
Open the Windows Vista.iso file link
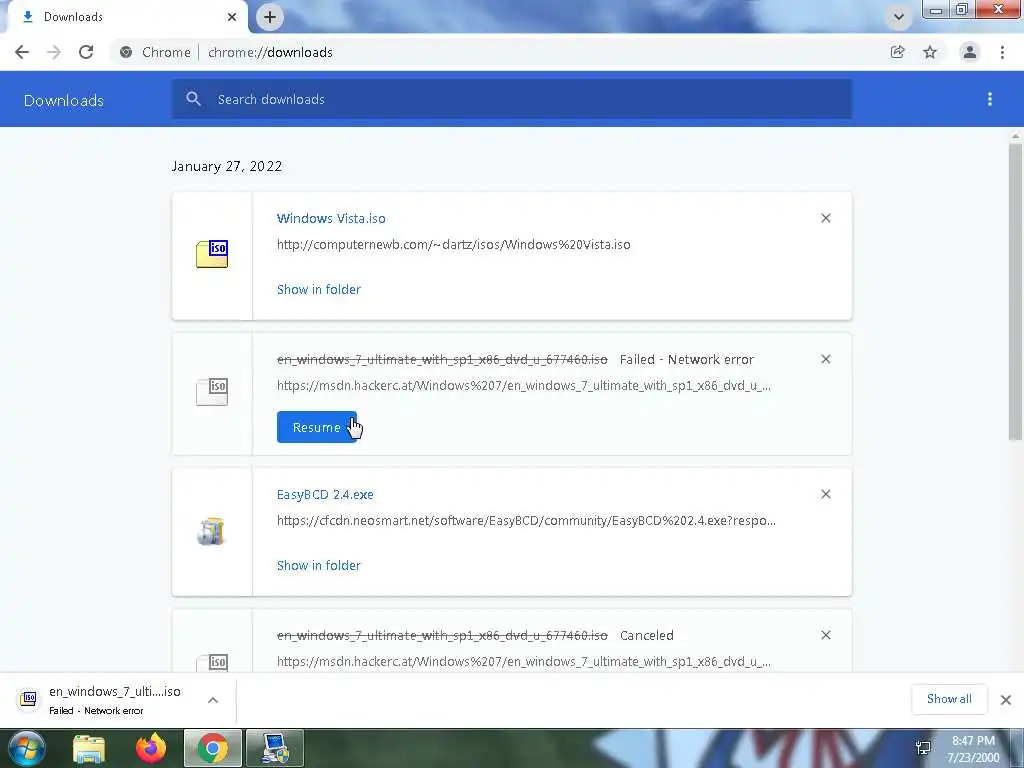(331, 218)
